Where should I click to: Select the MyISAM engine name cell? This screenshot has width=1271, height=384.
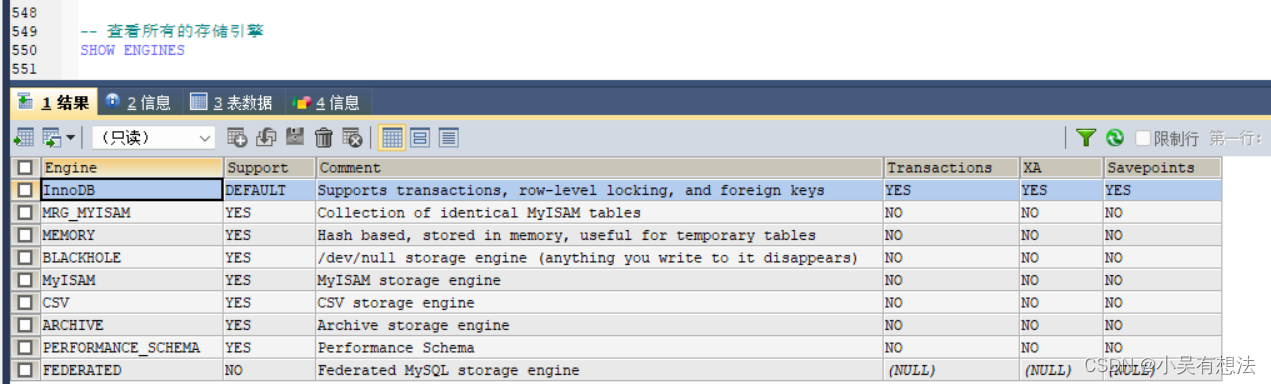point(131,280)
